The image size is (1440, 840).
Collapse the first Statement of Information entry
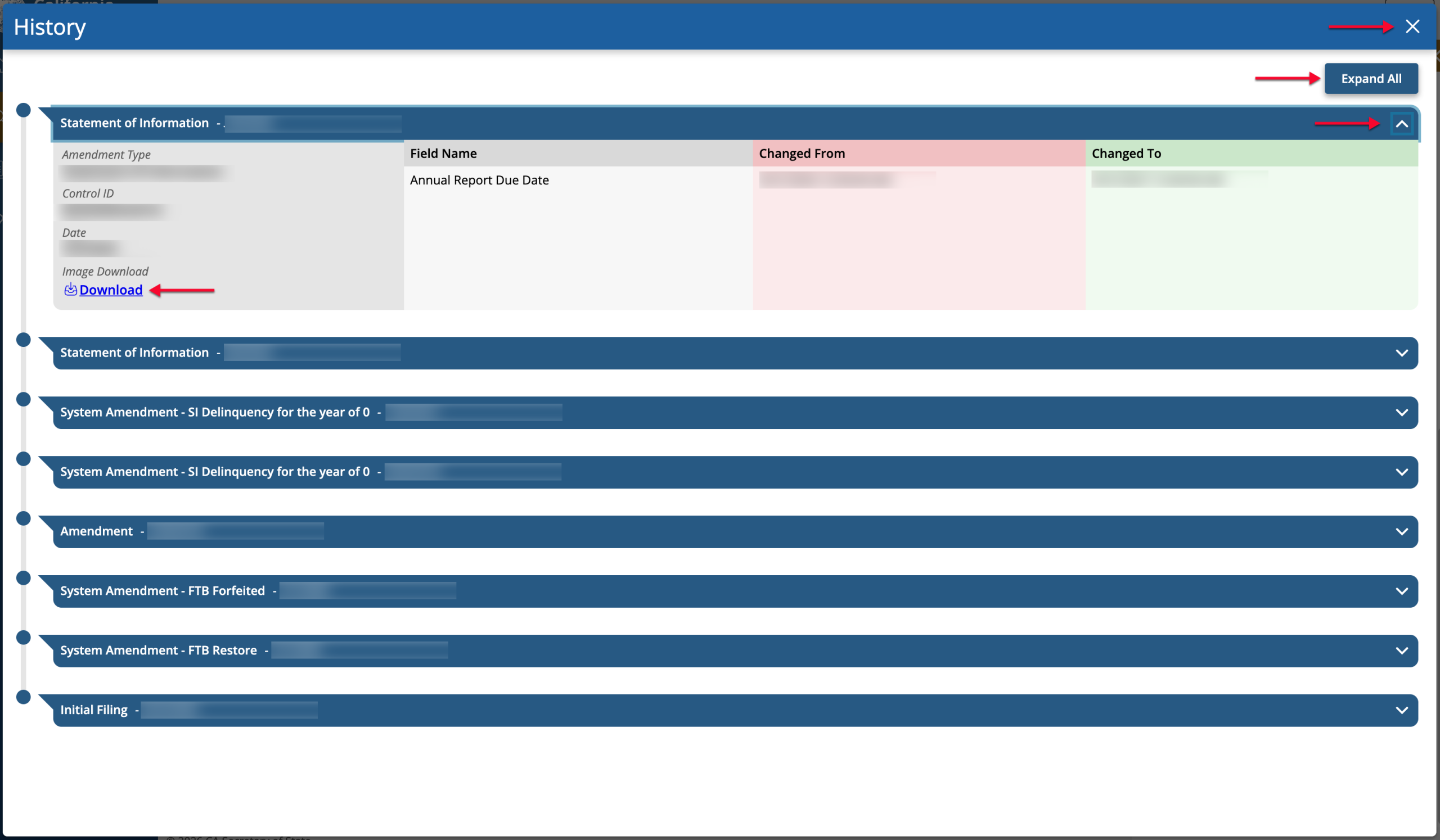pos(1402,124)
